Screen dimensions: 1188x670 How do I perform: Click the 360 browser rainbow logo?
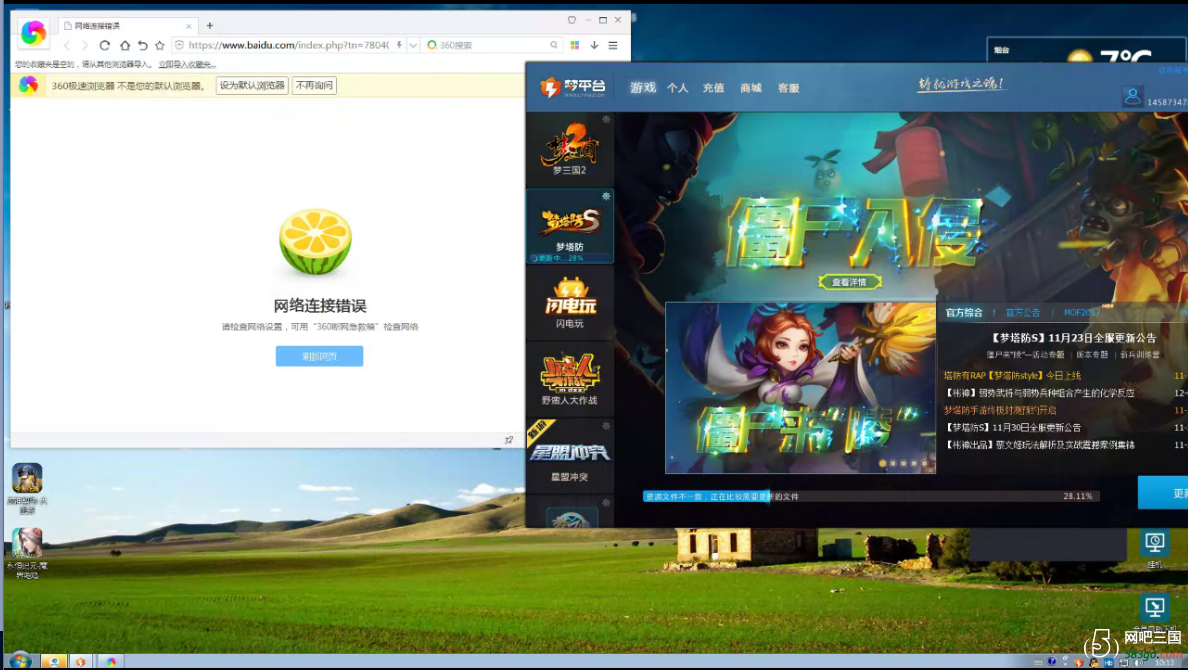(33, 33)
